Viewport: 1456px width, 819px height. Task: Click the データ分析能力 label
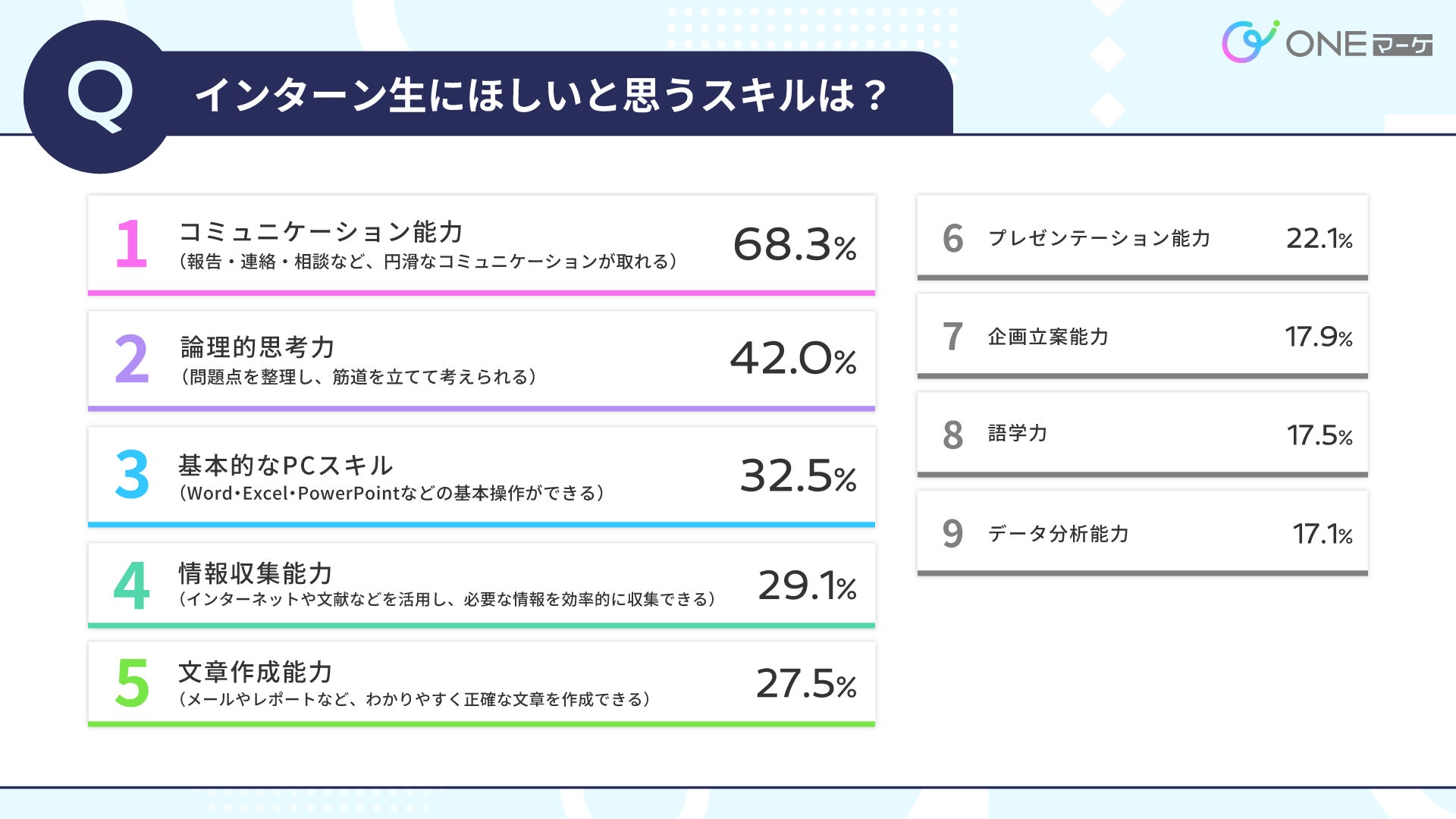click(1058, 534)
